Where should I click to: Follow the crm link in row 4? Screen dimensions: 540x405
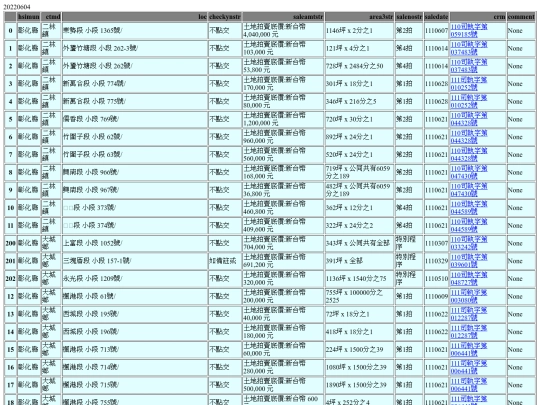[469, 101]
